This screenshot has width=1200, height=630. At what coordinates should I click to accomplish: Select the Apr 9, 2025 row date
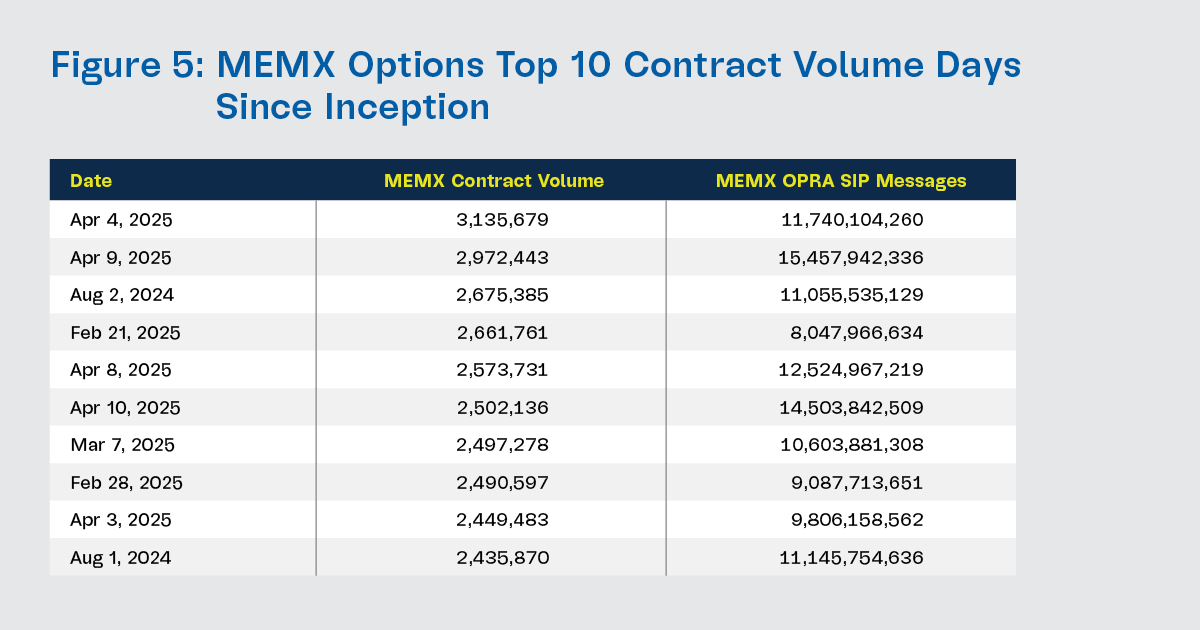click(120, 258)
